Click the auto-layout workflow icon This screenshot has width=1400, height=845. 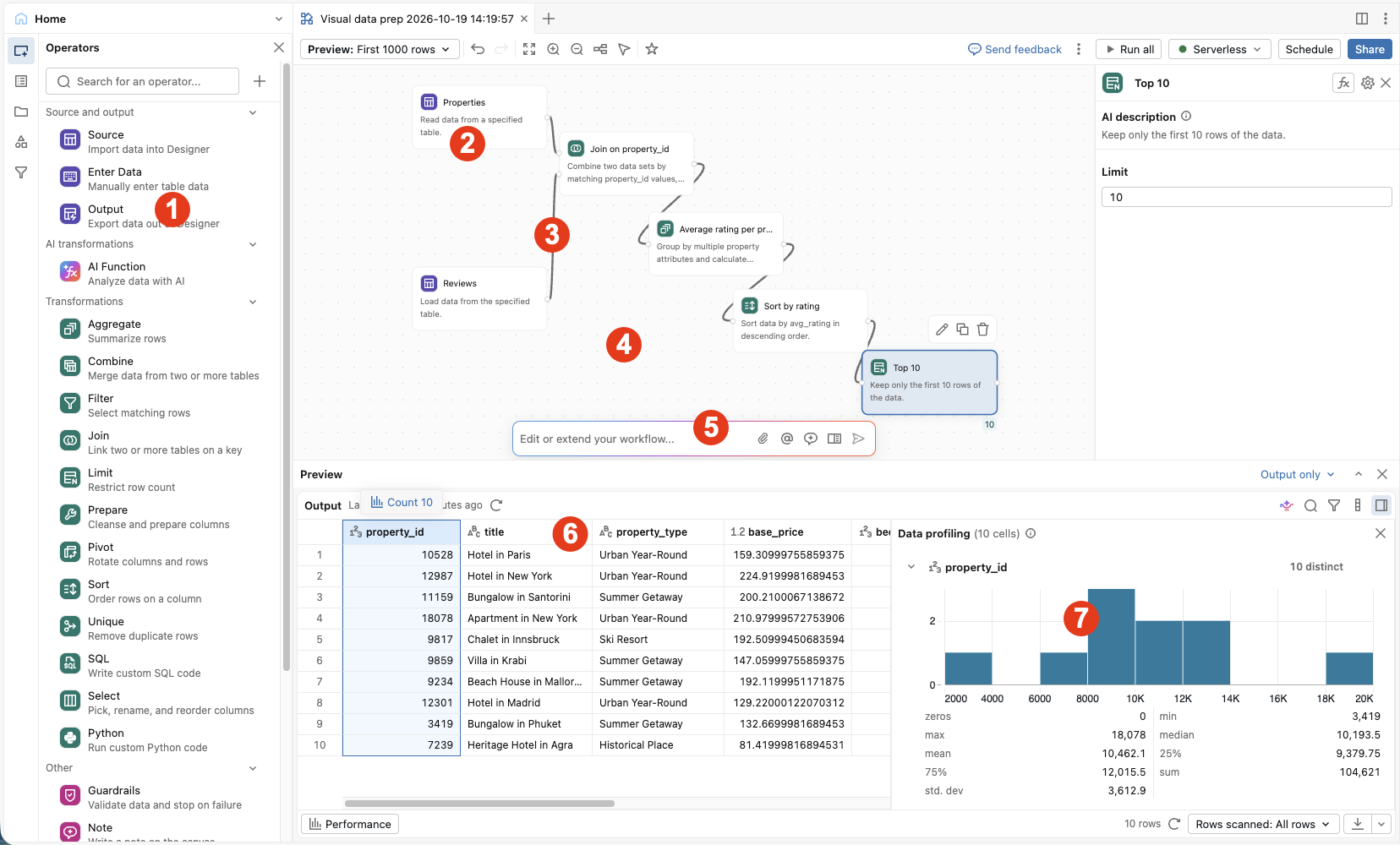(600, 49)
